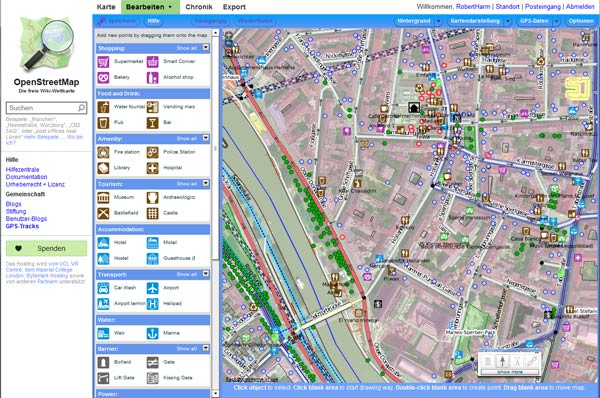Choose the Pub icon in Food and Drink
This screenshot has height=398, width=600.
103,123
